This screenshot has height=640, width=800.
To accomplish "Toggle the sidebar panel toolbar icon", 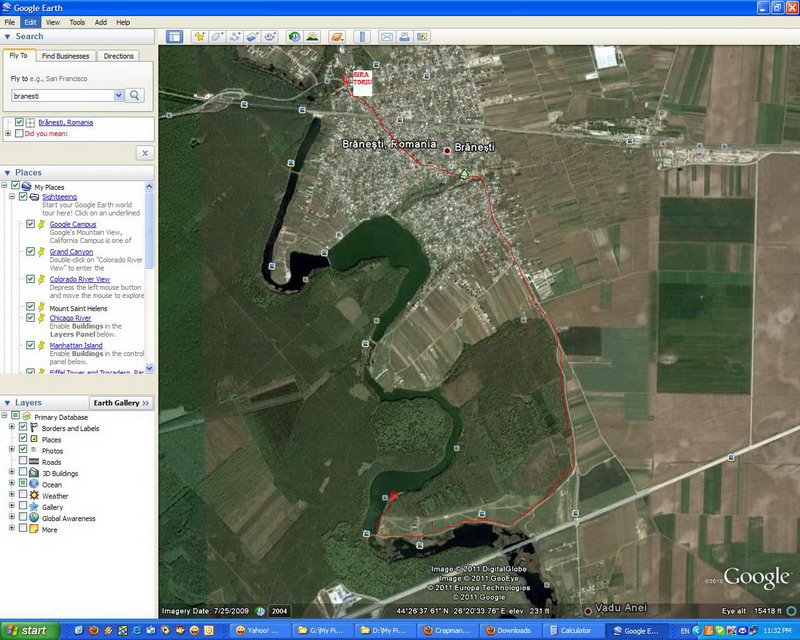I will tap(174, 37).
